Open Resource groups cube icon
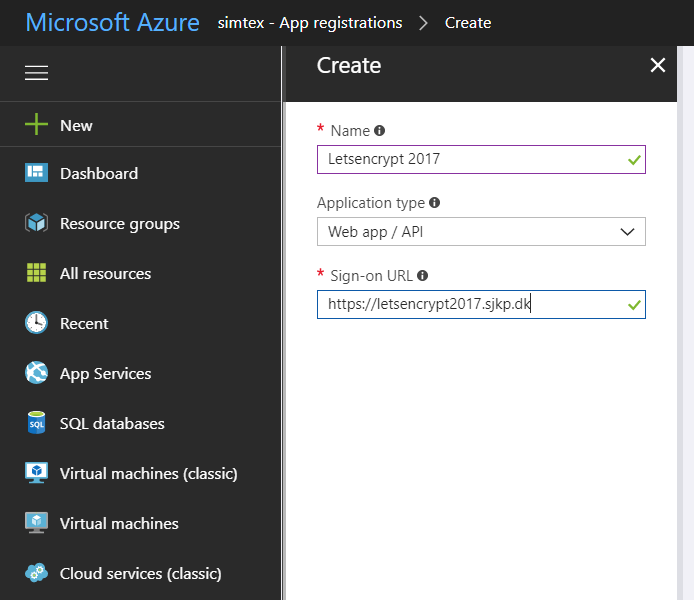Viewport: 694px width, 600px height. pos(36,223)
